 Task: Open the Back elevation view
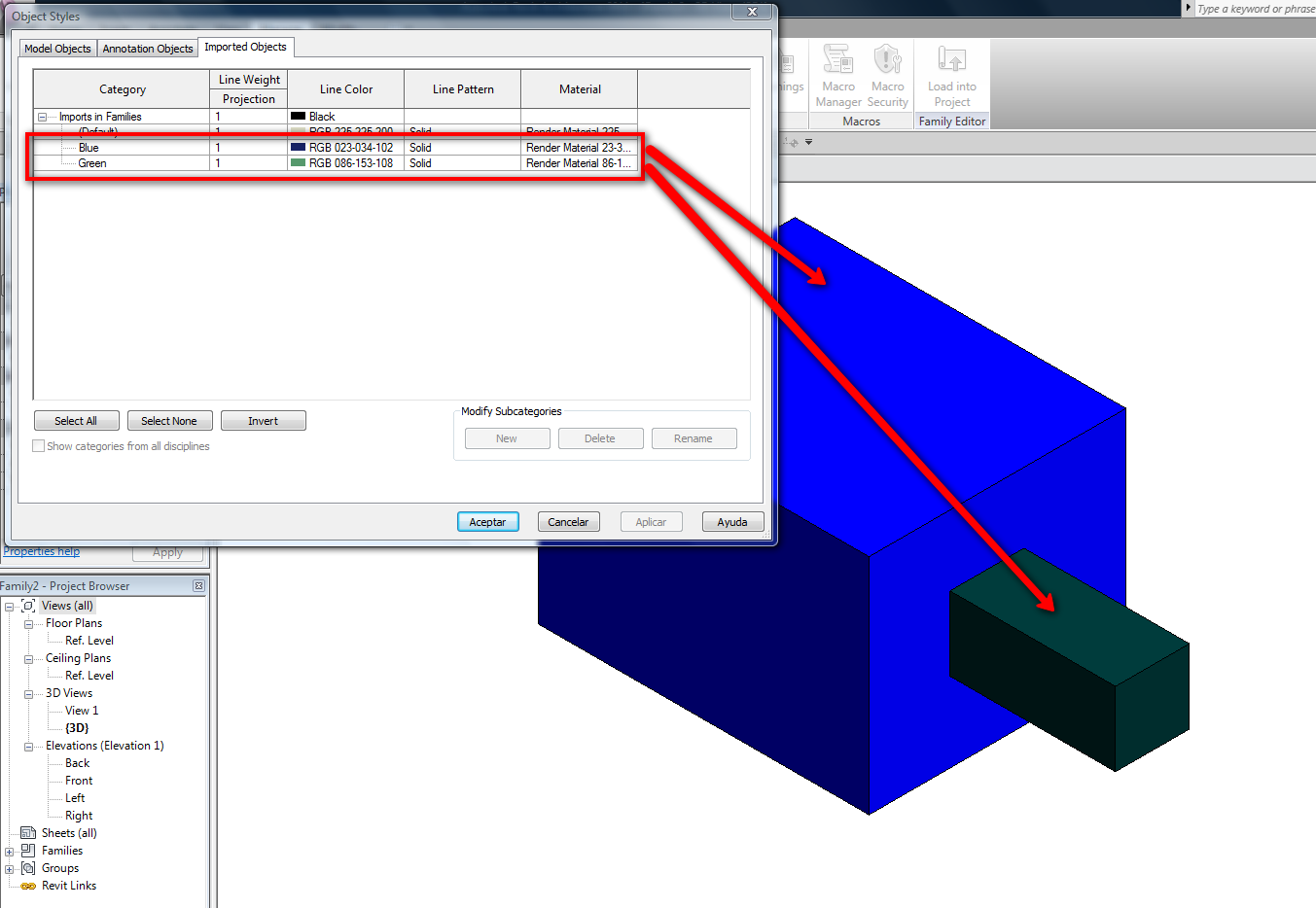[x=78, y=763]
